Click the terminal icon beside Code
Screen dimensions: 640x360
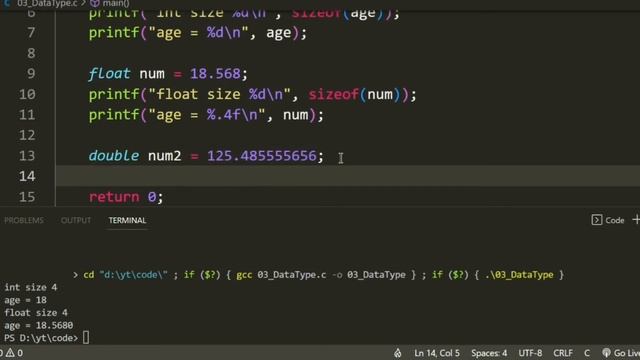click(x=596, y=220)
